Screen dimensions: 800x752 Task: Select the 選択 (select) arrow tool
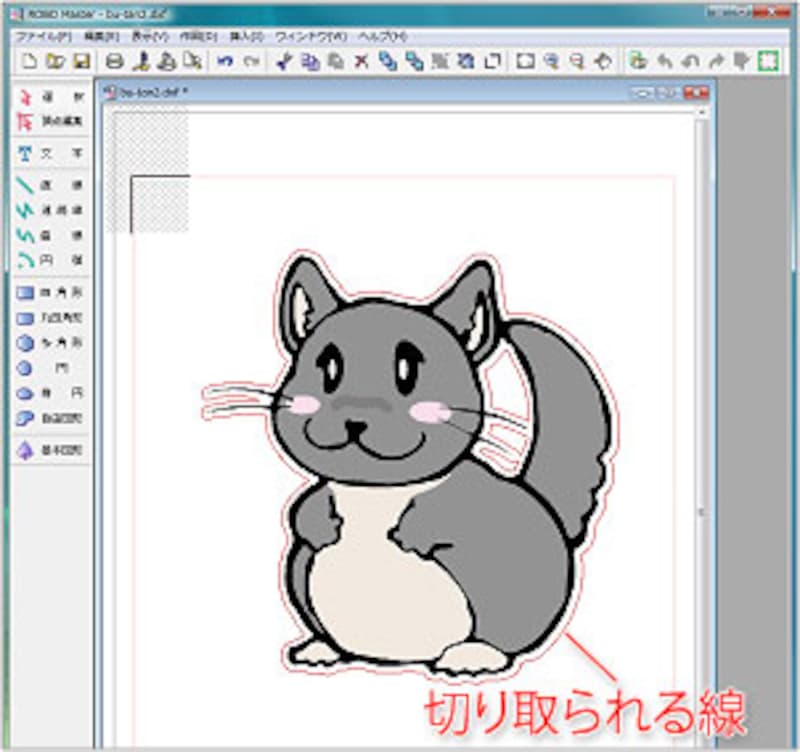[51, 96]
